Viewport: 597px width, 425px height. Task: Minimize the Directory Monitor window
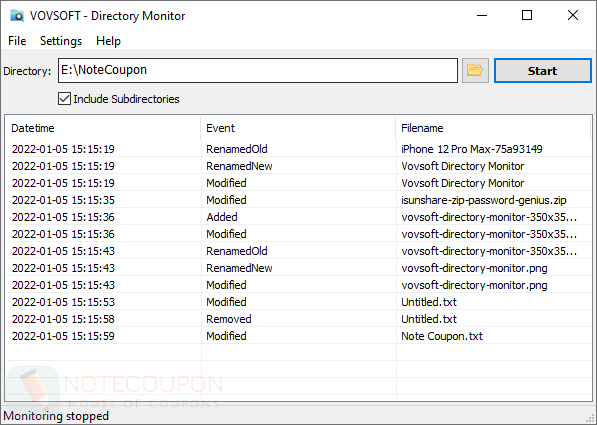click(x=482, y=16)
